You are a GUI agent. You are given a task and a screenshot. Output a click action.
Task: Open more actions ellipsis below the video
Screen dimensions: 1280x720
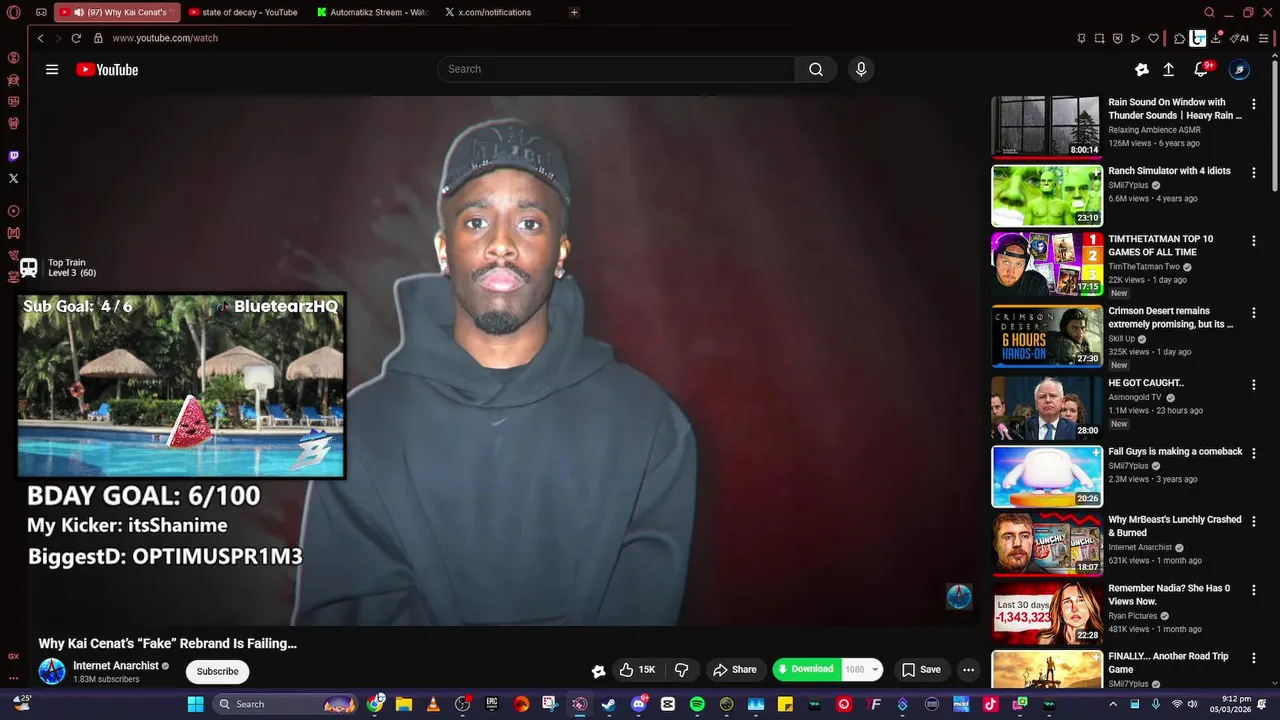click(x=968, y=670)
